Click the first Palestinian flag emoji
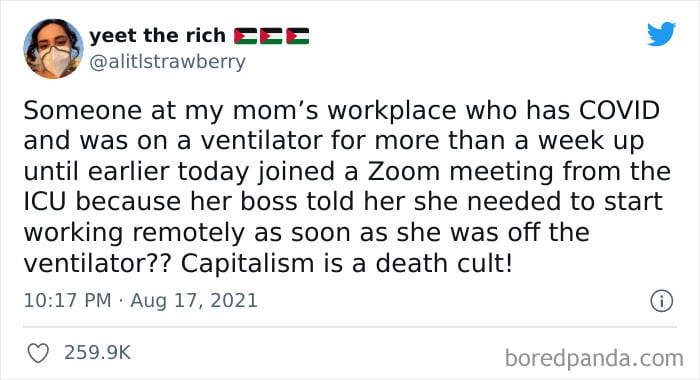The height and width of the screenshot is (380, 700). (x=246, y=36)
